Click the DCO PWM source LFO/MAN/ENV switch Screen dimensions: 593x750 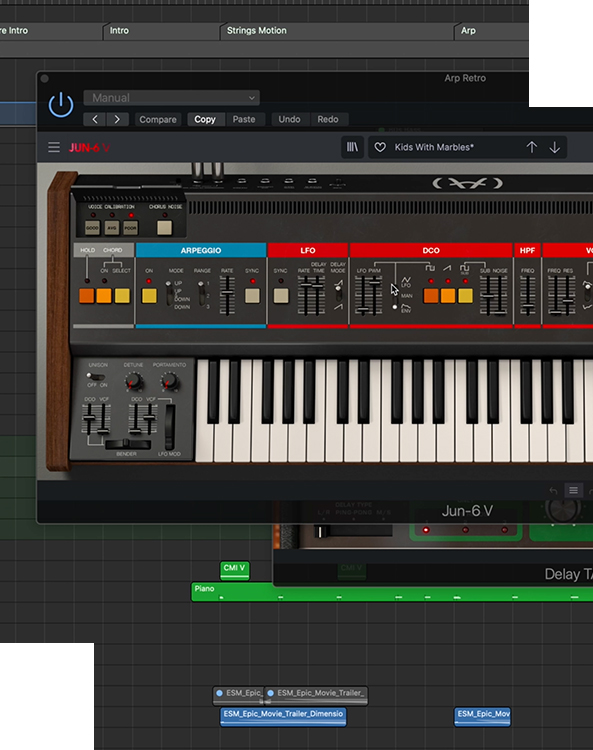[x=395, y=296]
